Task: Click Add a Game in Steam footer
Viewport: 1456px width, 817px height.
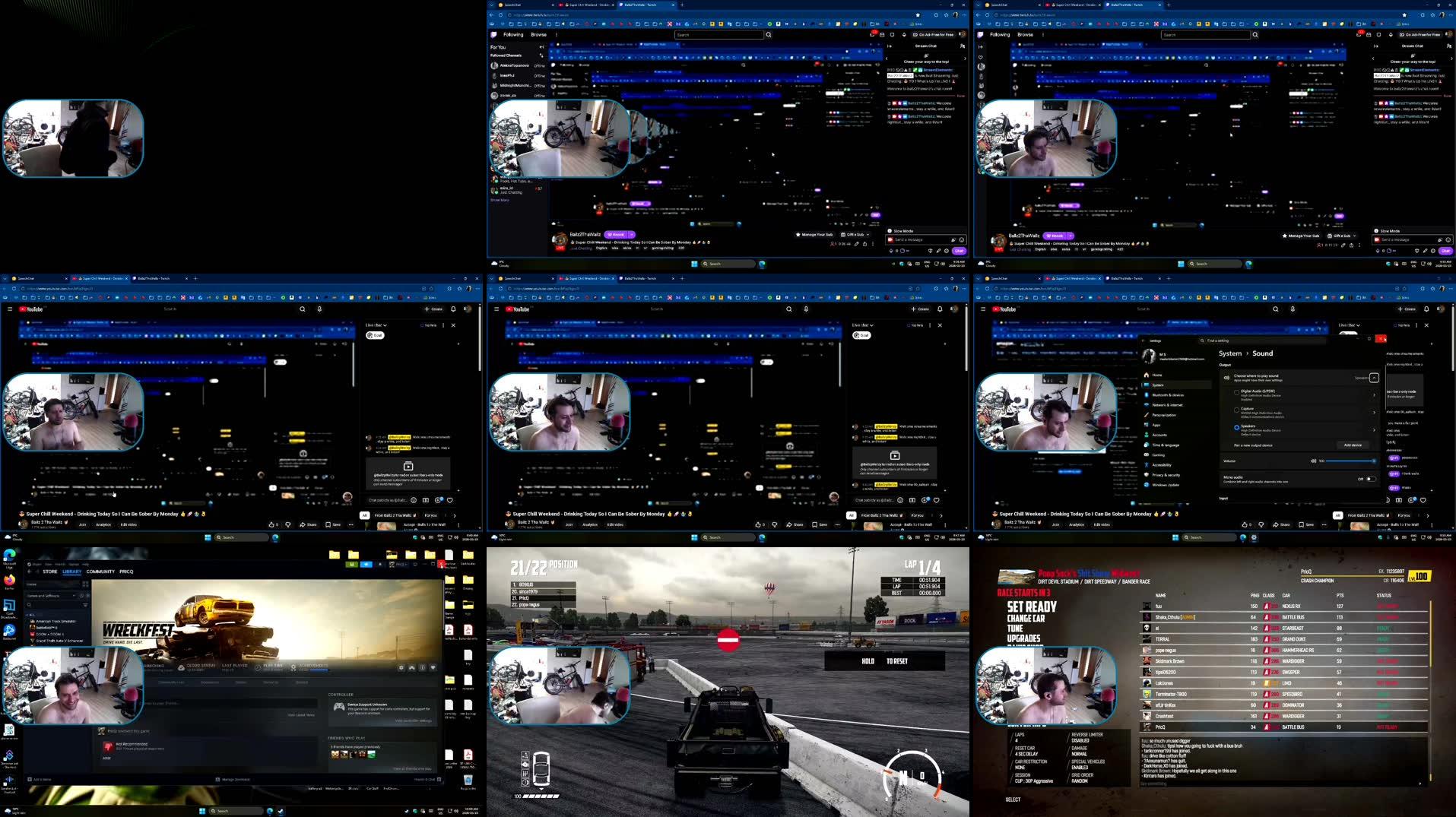Action: tap(40, 780)
